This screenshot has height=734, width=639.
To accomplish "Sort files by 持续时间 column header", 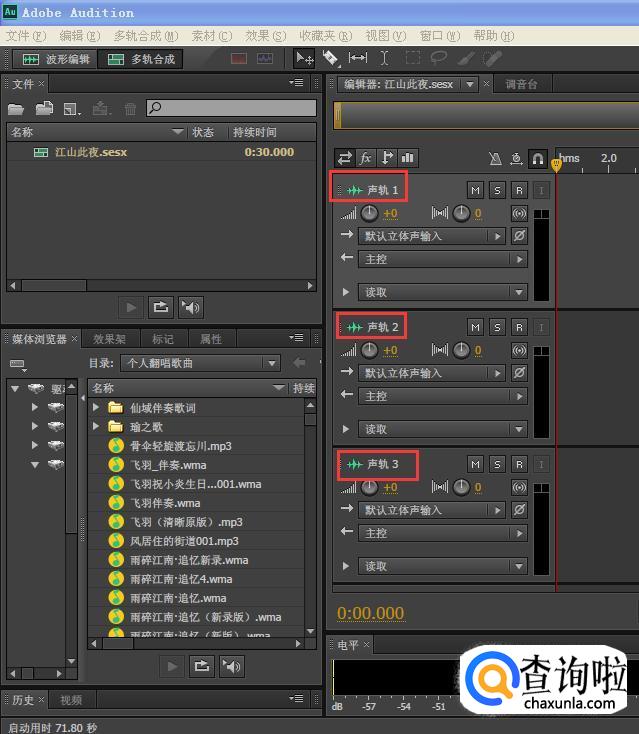I will (255, 132).
